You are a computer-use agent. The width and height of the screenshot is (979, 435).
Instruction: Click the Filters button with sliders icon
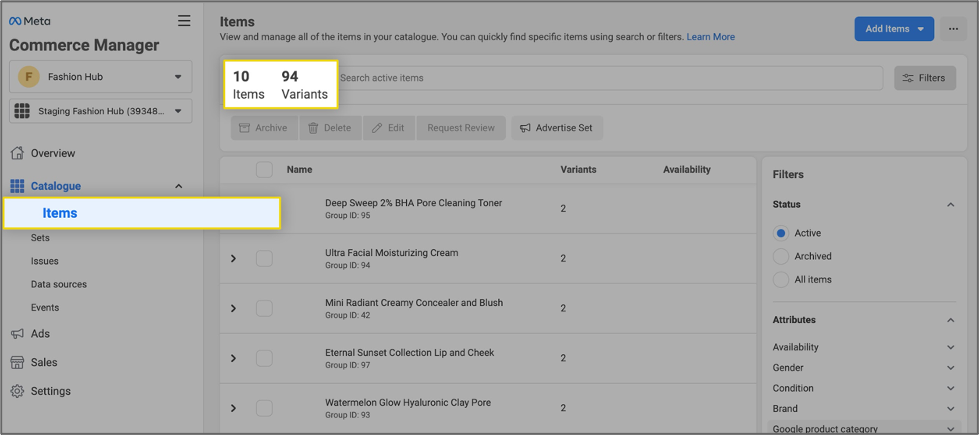click(x=925, y=78)
